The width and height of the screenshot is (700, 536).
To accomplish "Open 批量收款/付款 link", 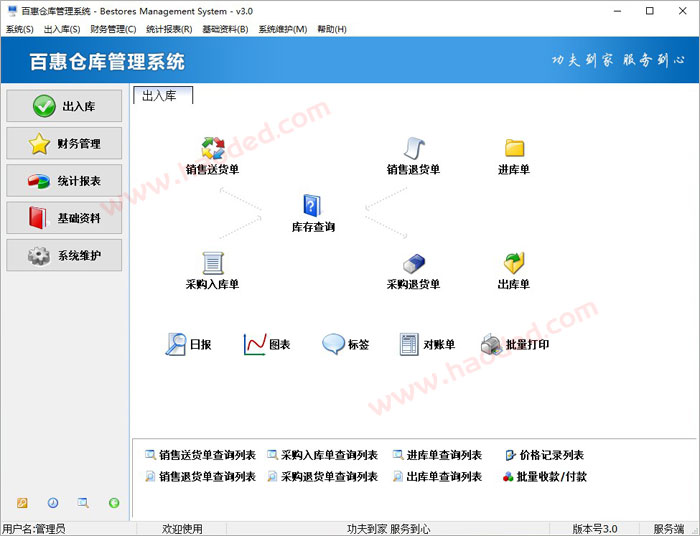I will (545, 476).
